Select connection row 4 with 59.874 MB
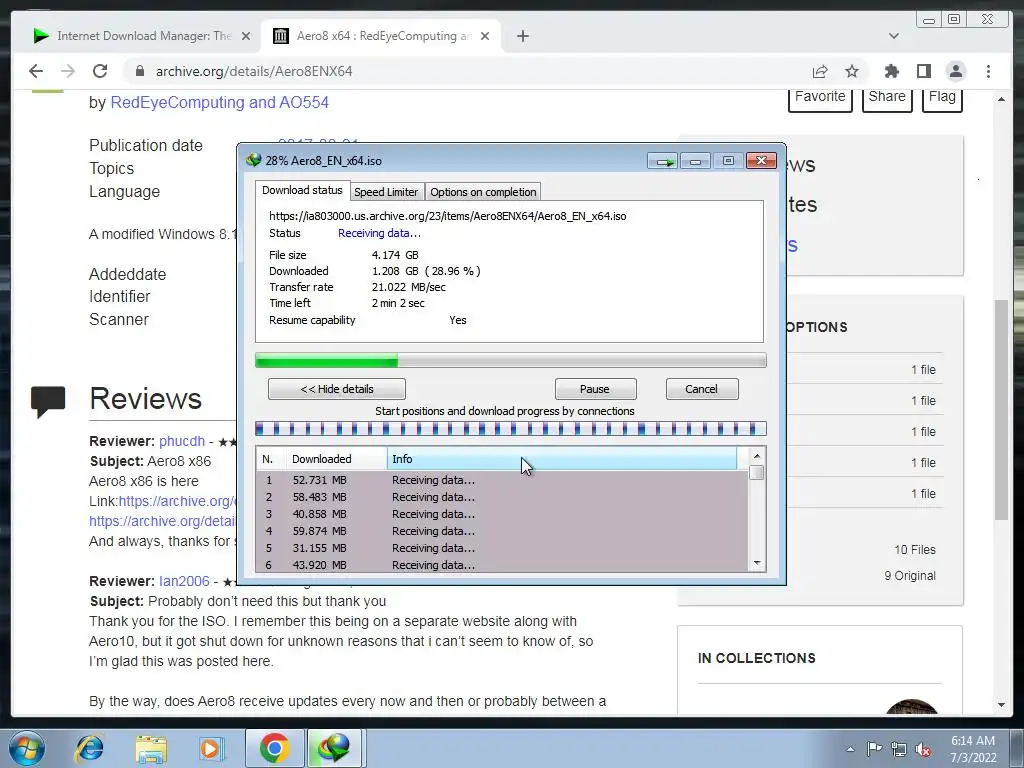The width and height of the screenshot is (1024, 768). tap(502, 531)
